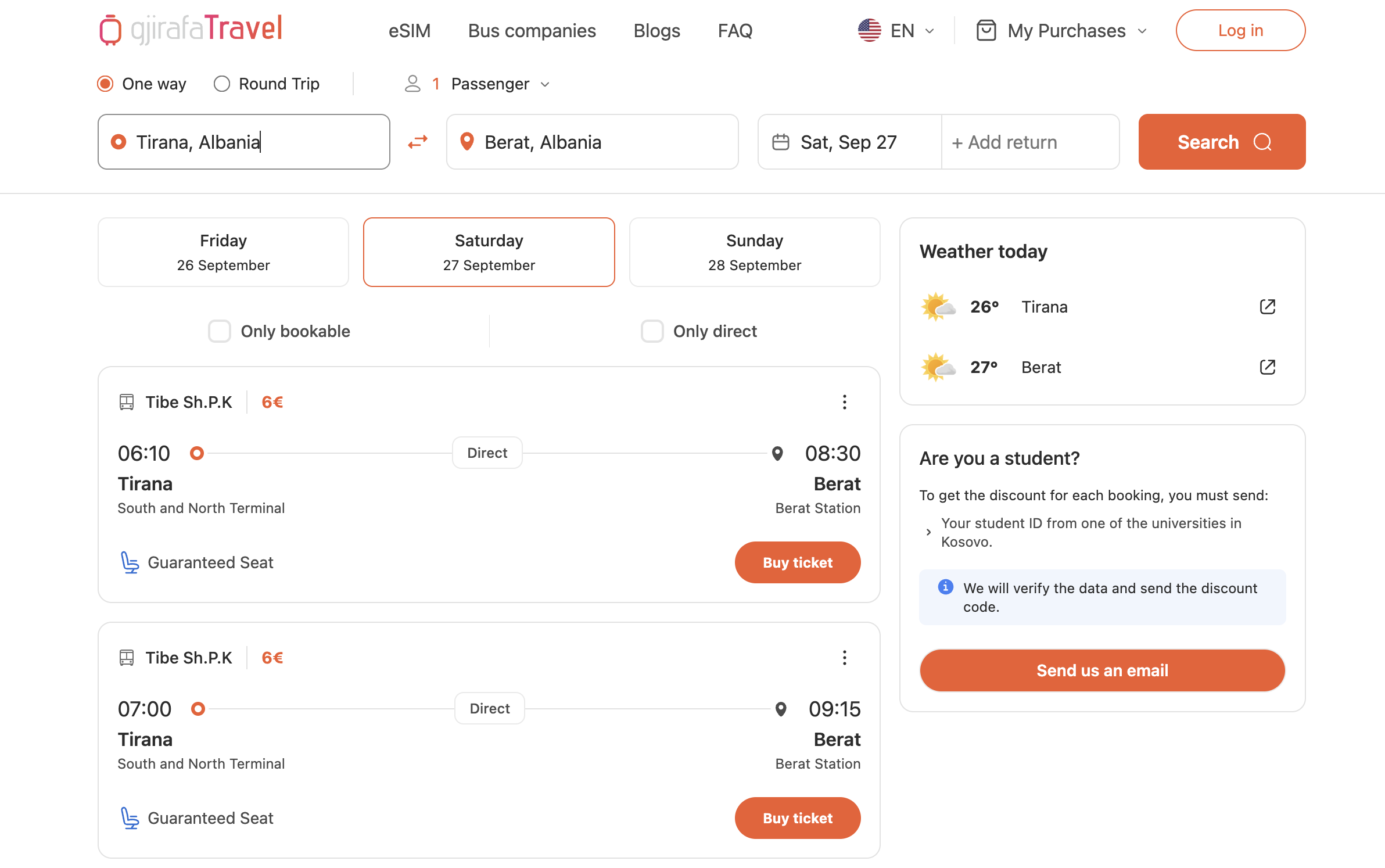Swap origin and destination cities

click(x=418, y=142)
